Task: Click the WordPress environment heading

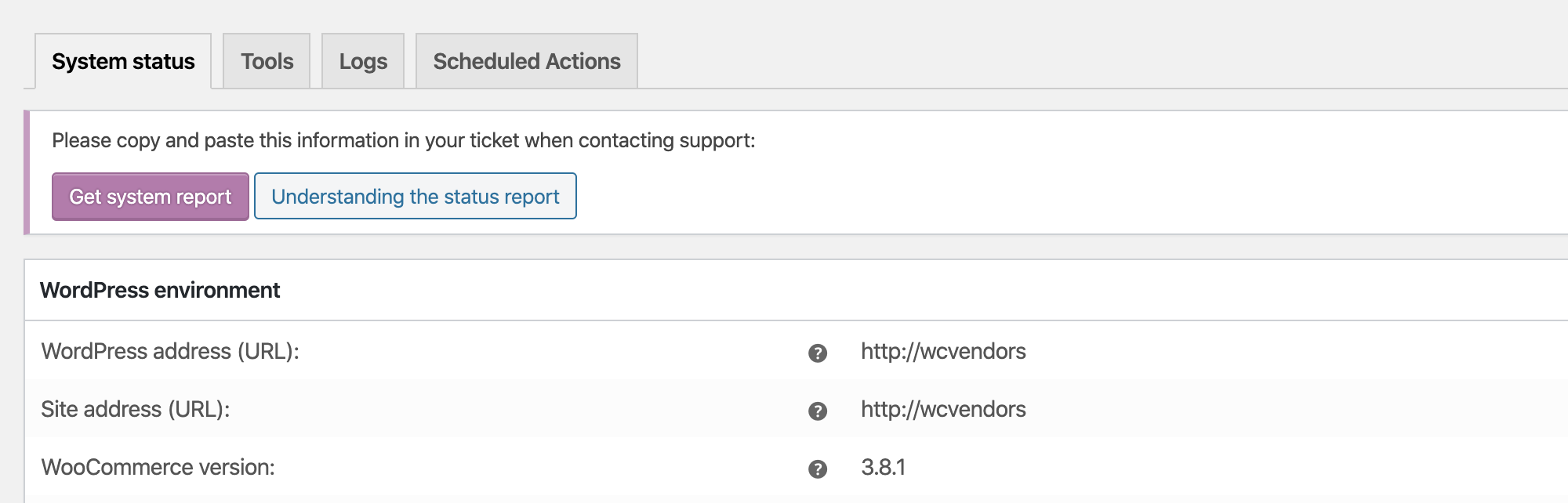Action: click(160, 290)
